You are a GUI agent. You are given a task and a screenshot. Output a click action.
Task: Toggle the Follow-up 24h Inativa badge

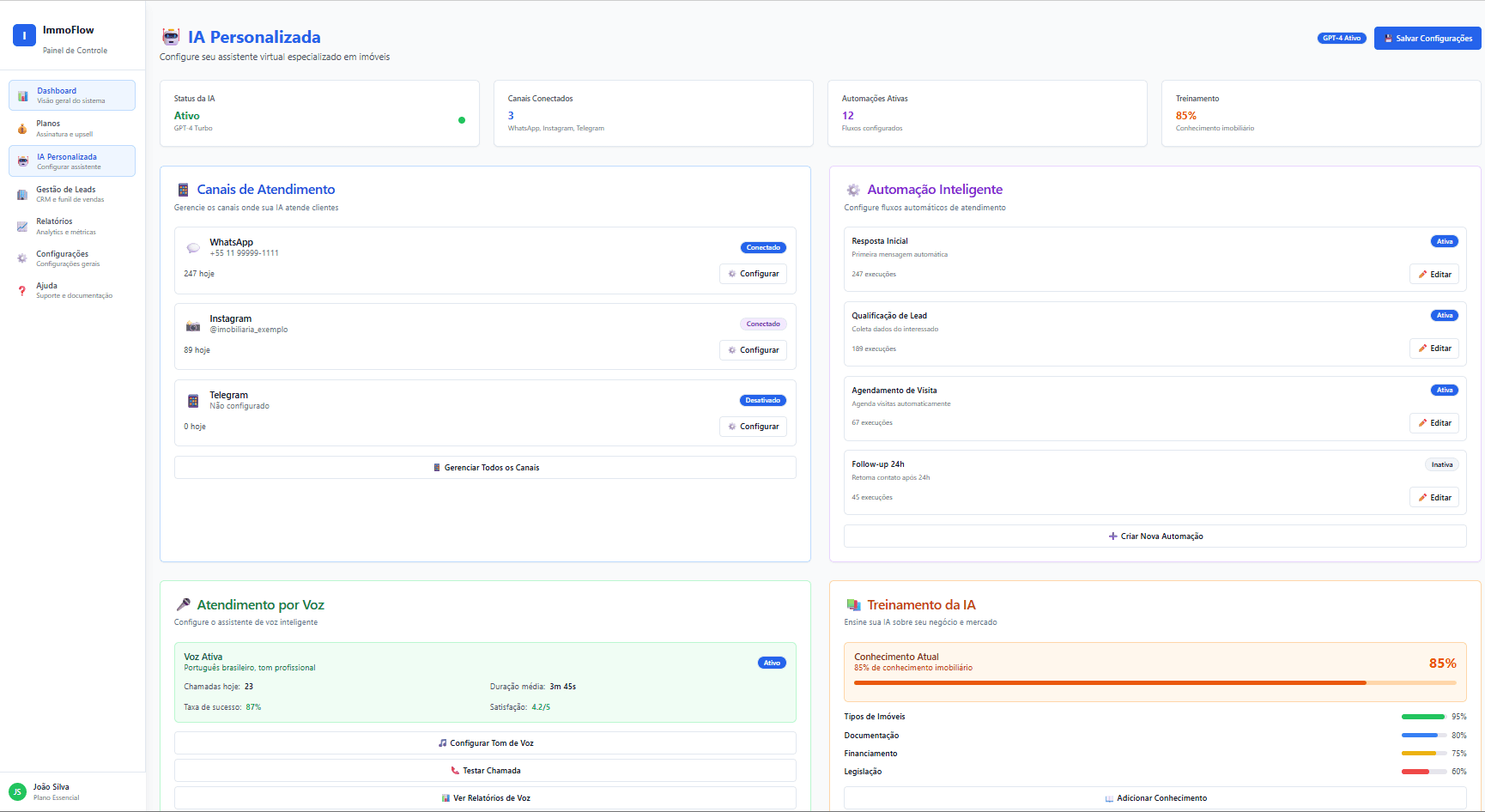pyautogui.click(x=1442, y=464)
